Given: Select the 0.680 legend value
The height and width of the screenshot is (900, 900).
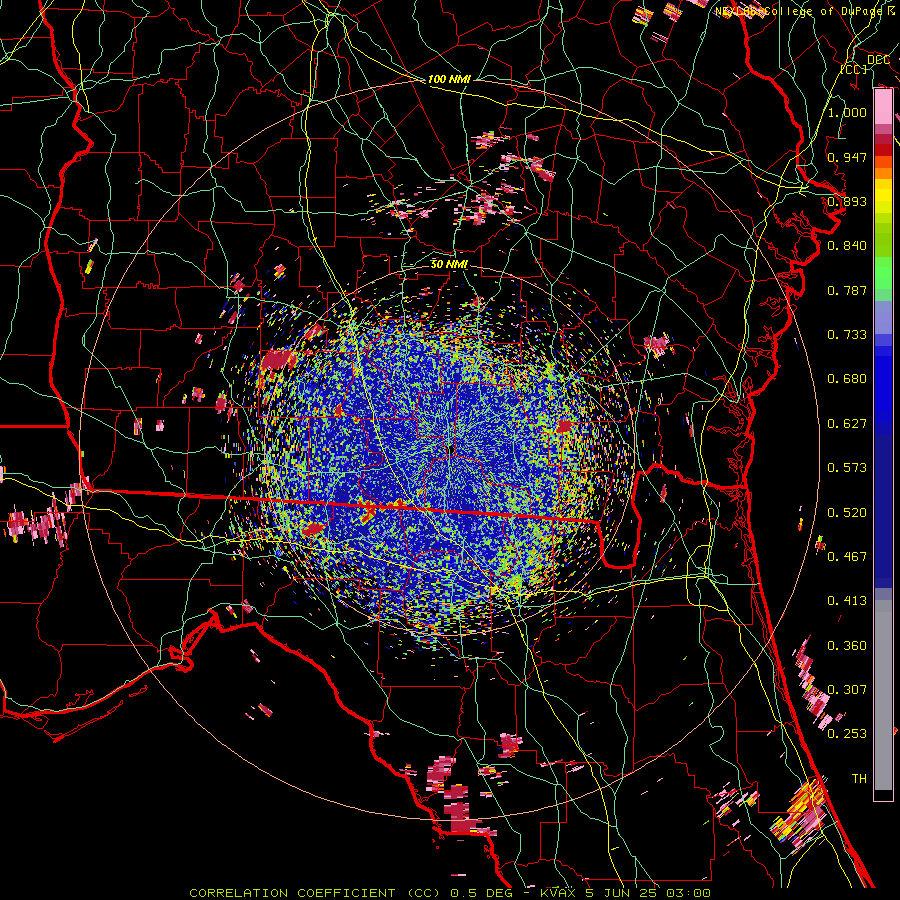Looking at the screenshot, I should coord(847,379).
